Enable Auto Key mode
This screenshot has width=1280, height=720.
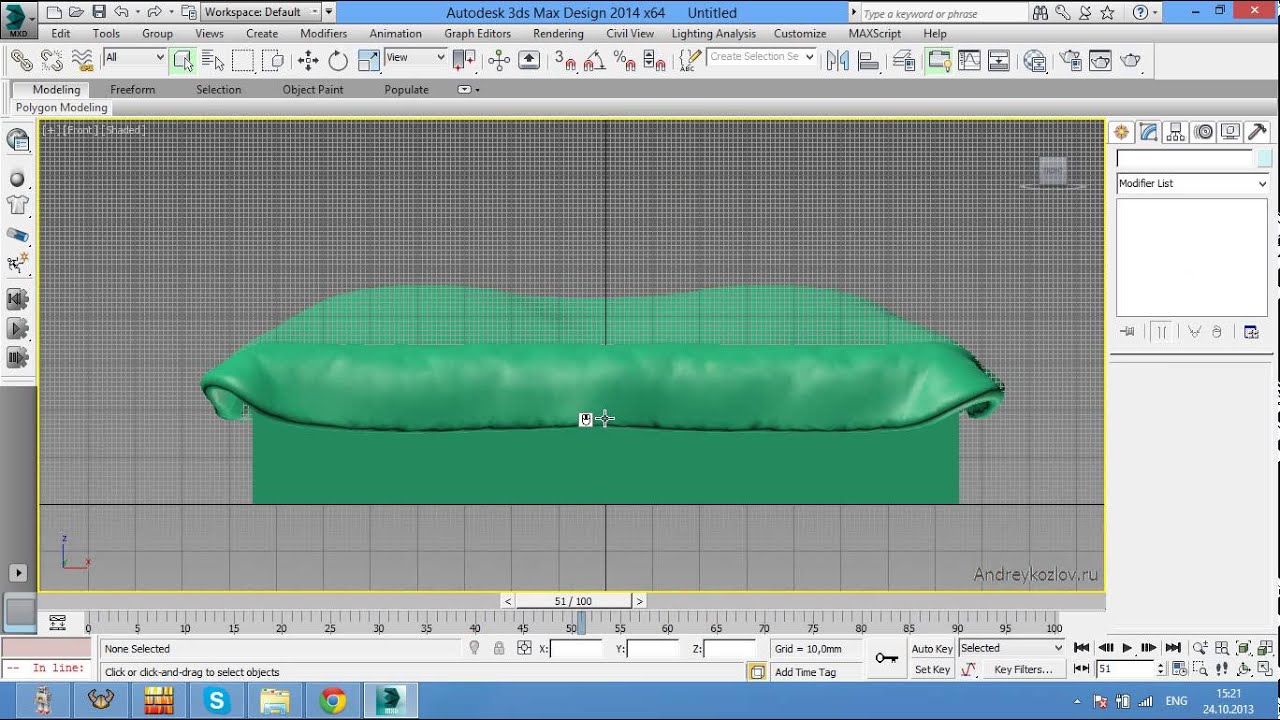pos(932,649)
